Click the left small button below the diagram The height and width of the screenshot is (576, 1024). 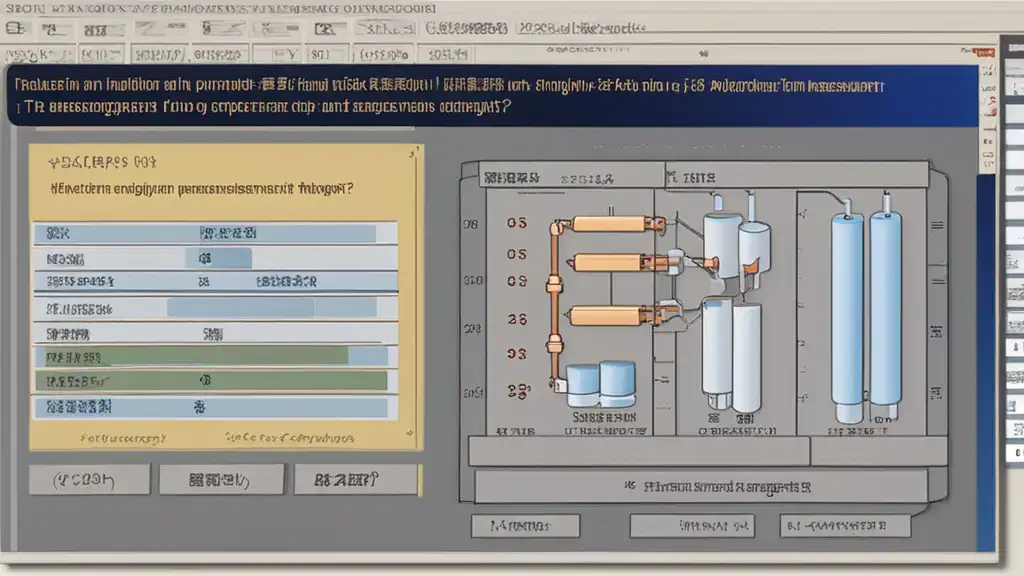(525, 525)
